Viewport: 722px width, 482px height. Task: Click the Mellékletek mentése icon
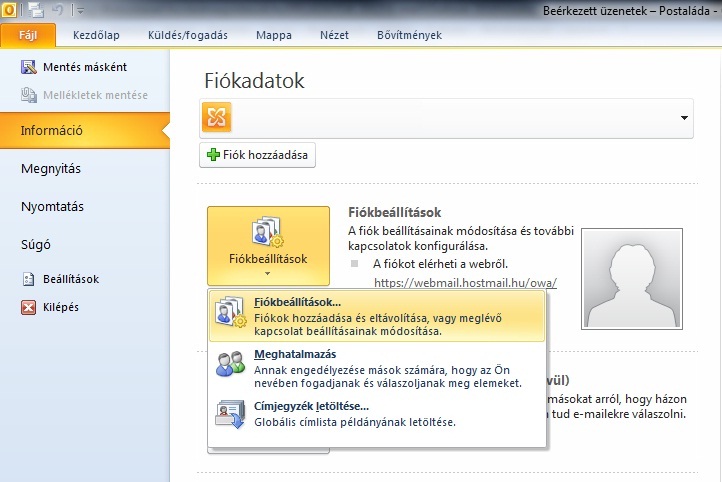pyautogui.click(x=29, y=95)
